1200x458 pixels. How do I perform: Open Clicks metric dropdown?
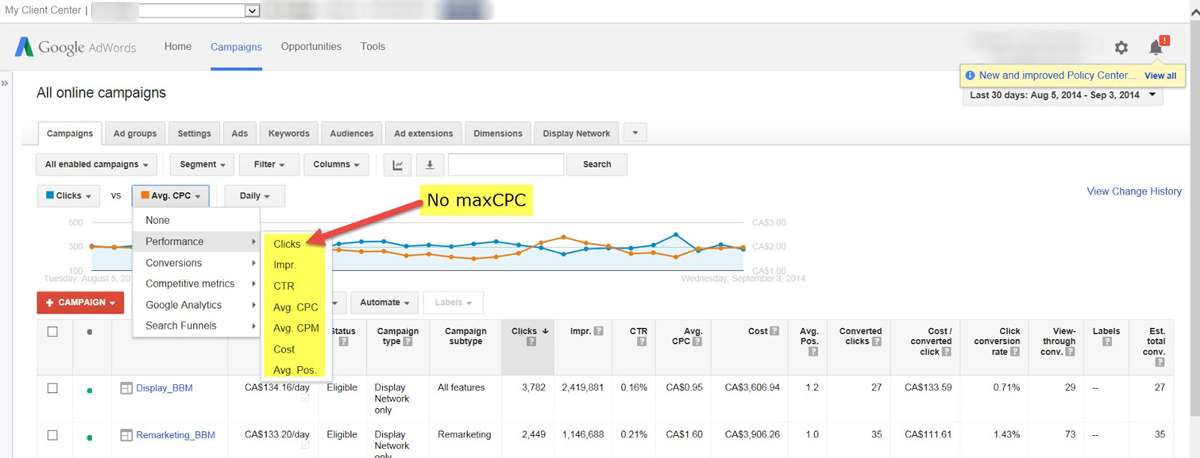(x=69, y=196)
